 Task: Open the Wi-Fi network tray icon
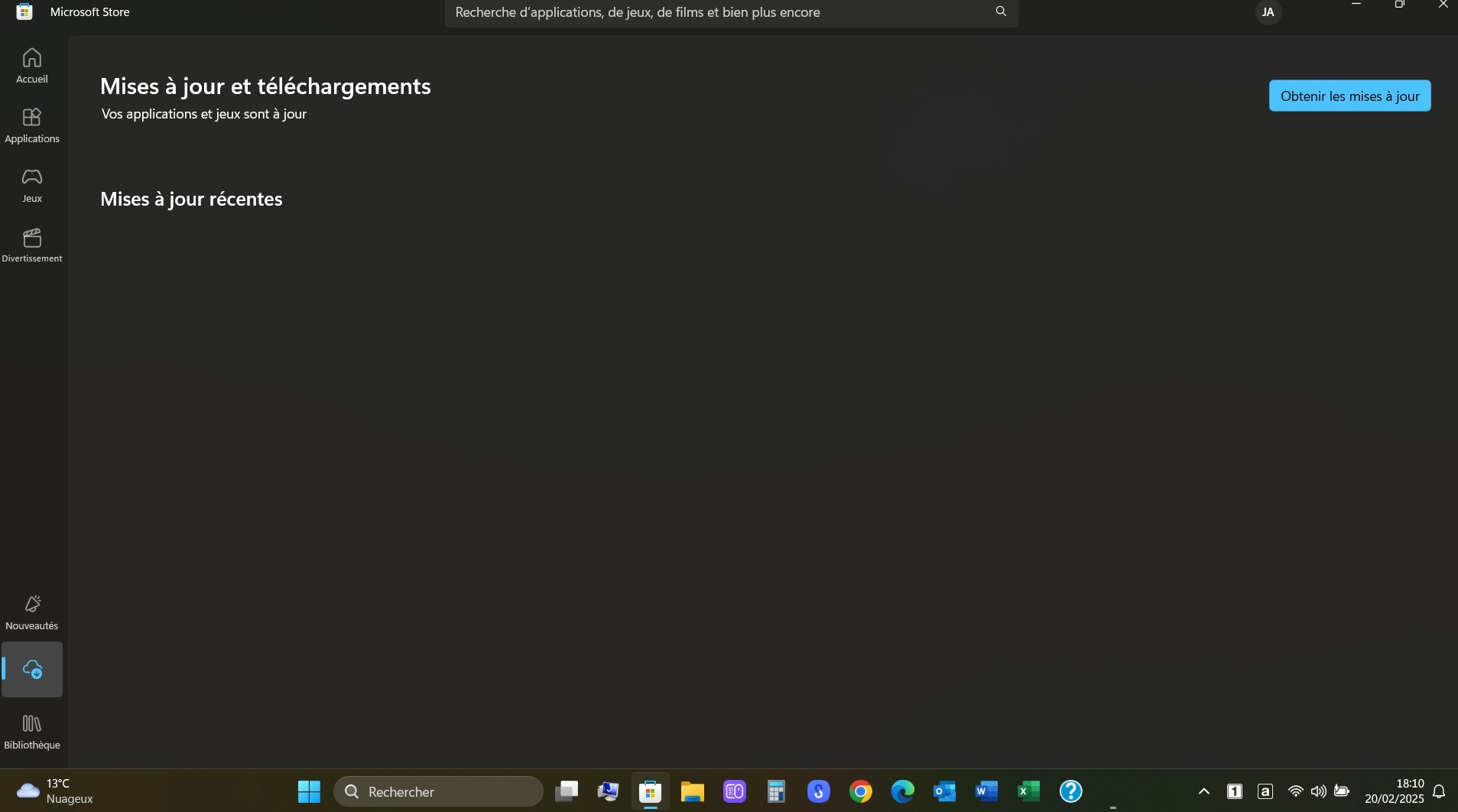(x=1296, y=791)
